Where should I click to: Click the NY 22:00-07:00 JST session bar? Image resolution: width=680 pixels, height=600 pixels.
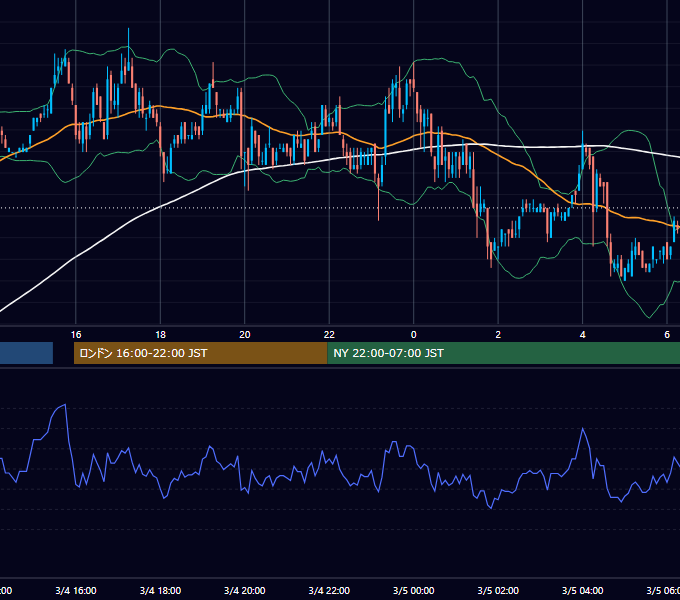pyautogui.click(x=503, y=353)
